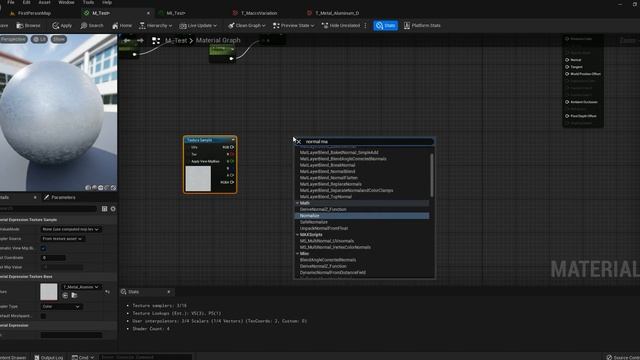Image resolution: width=640 pixels, height=360 pixels.
Task: Open the Window menu
Action: click(66, 2)
